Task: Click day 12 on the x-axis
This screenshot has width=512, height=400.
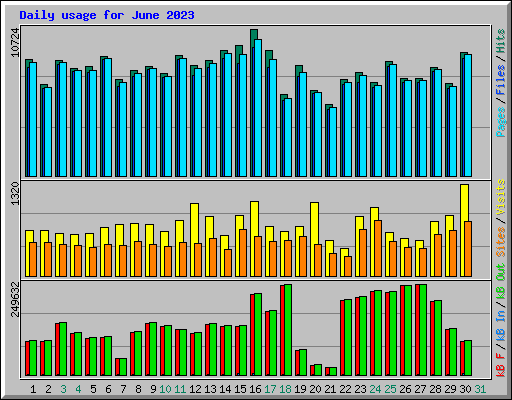Action: [195, 389]
